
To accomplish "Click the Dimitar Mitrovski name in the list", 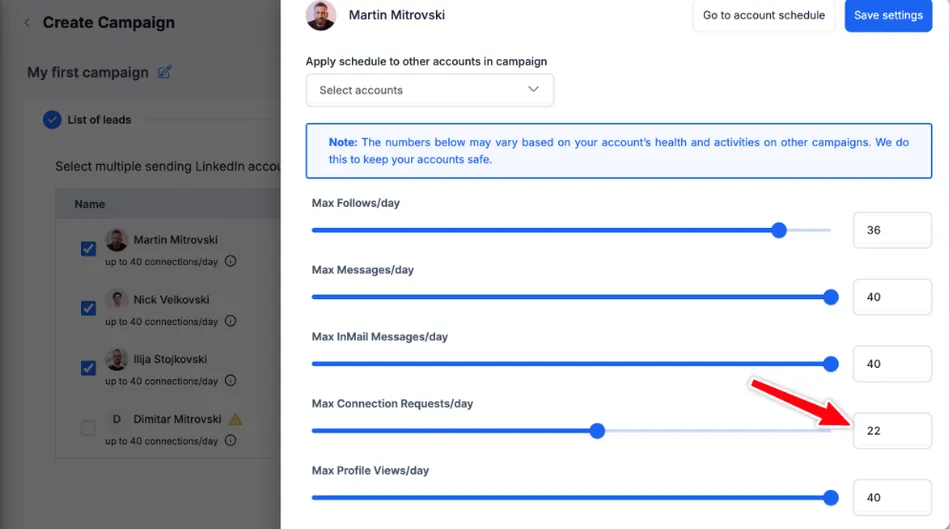I will pyautogui.click(x=178, y=419).
